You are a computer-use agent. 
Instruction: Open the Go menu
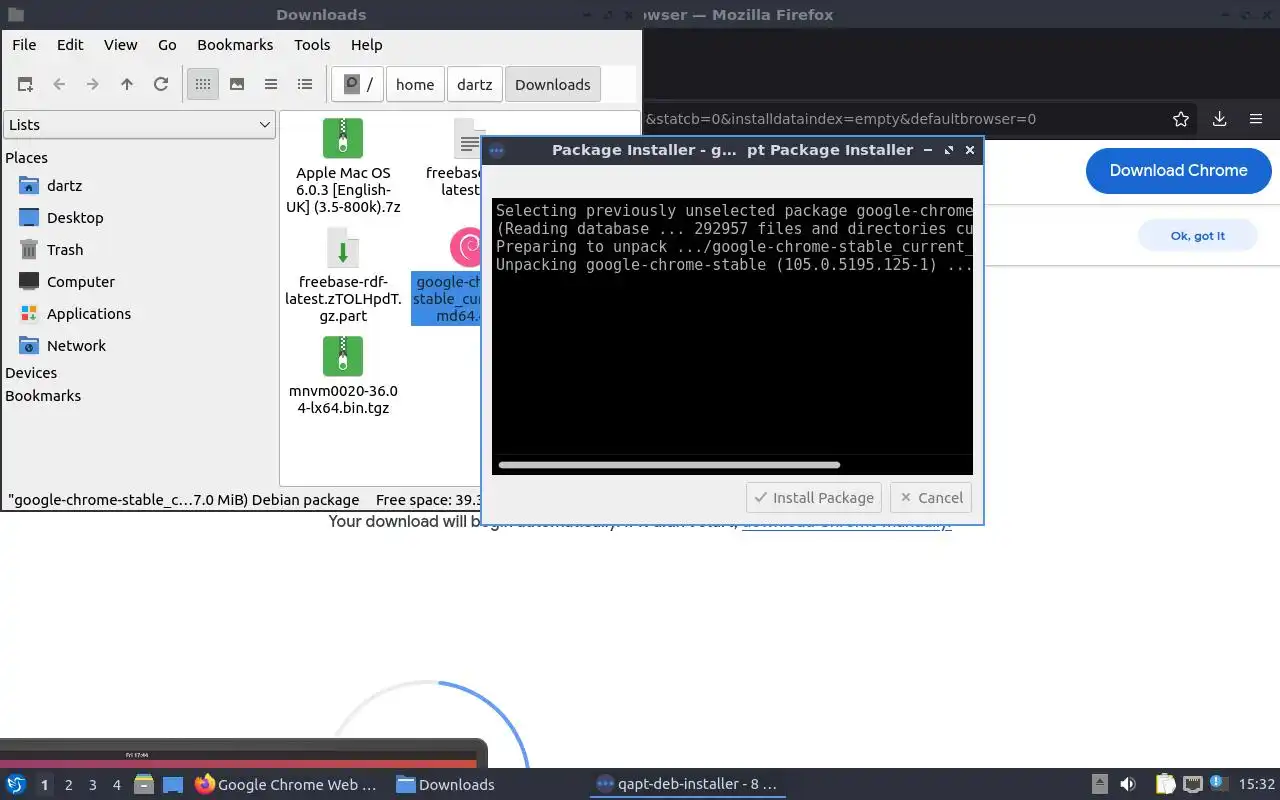point(167,45)
